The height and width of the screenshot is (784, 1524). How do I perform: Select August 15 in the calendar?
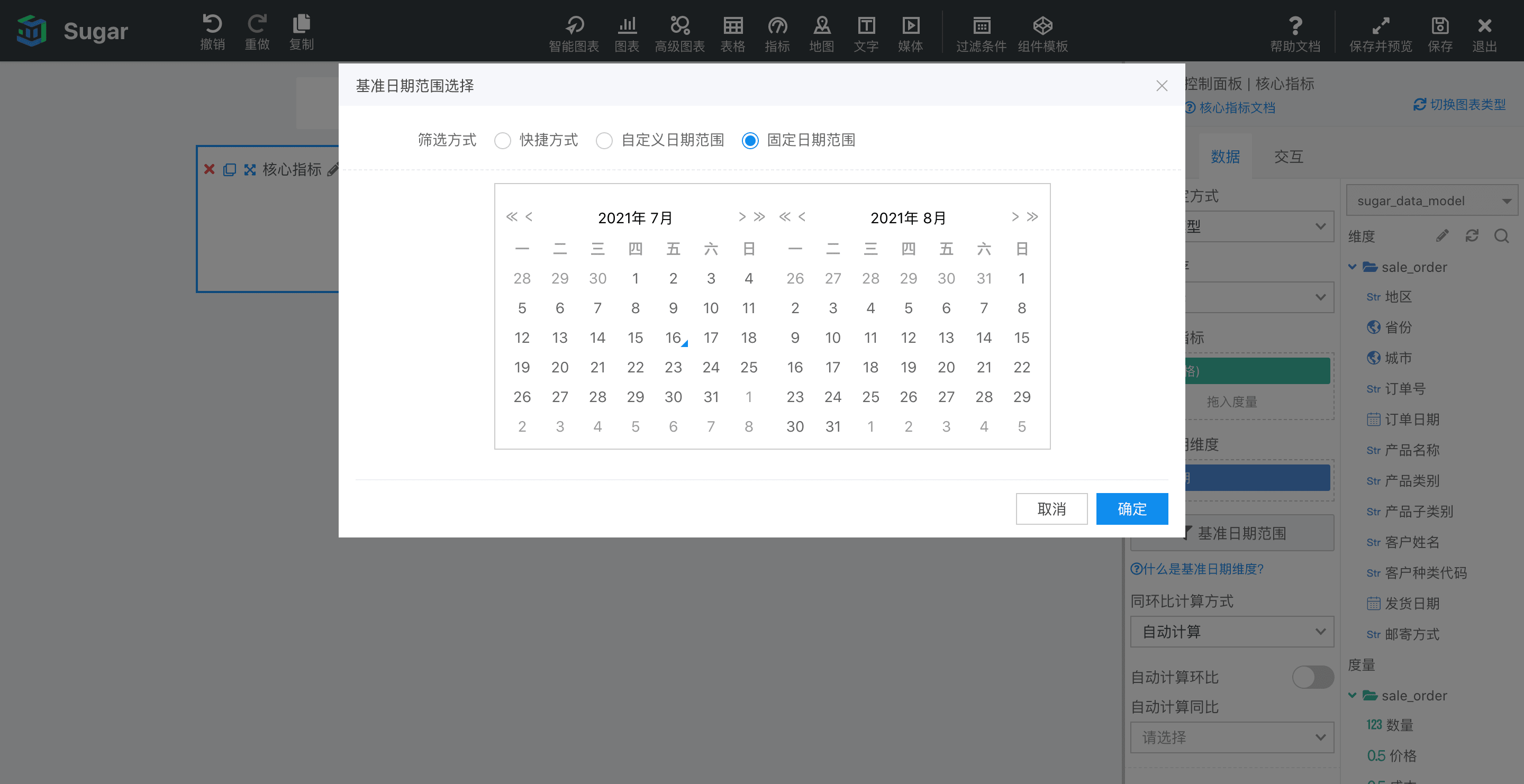(1022, 338)
